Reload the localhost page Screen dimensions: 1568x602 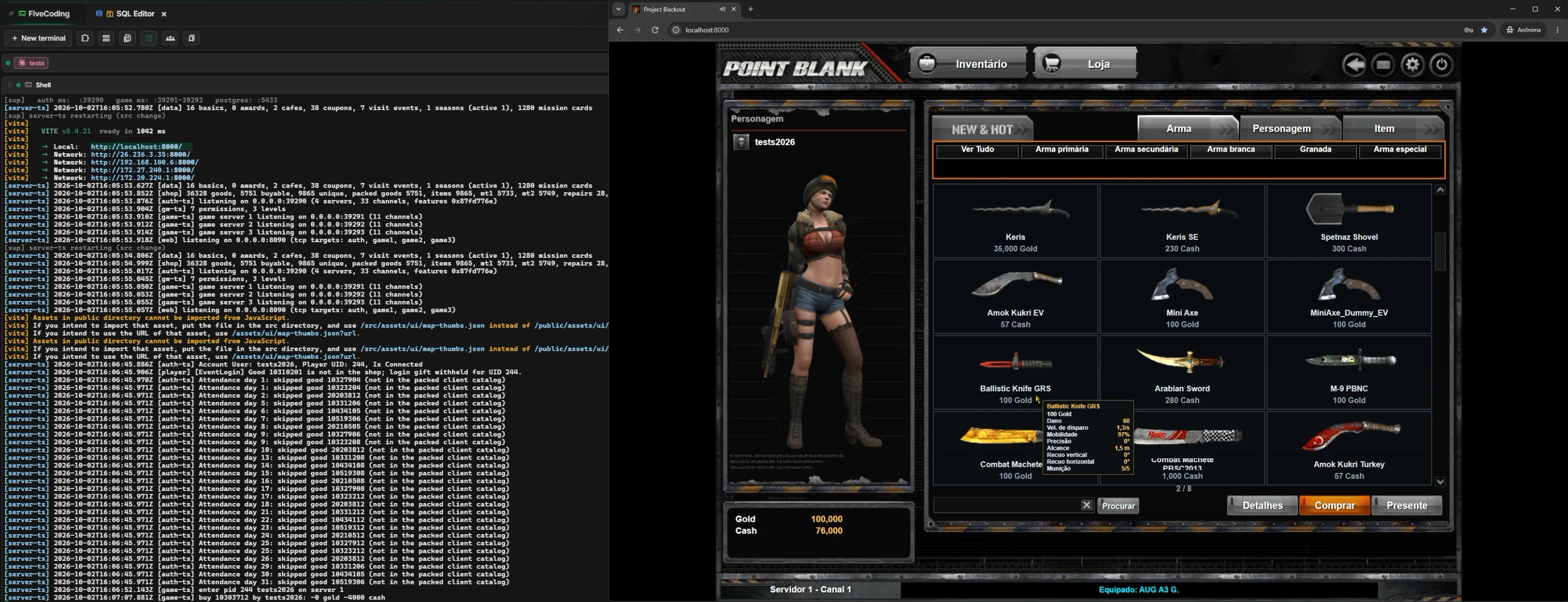pyautogui.click(x=655, y=30)
